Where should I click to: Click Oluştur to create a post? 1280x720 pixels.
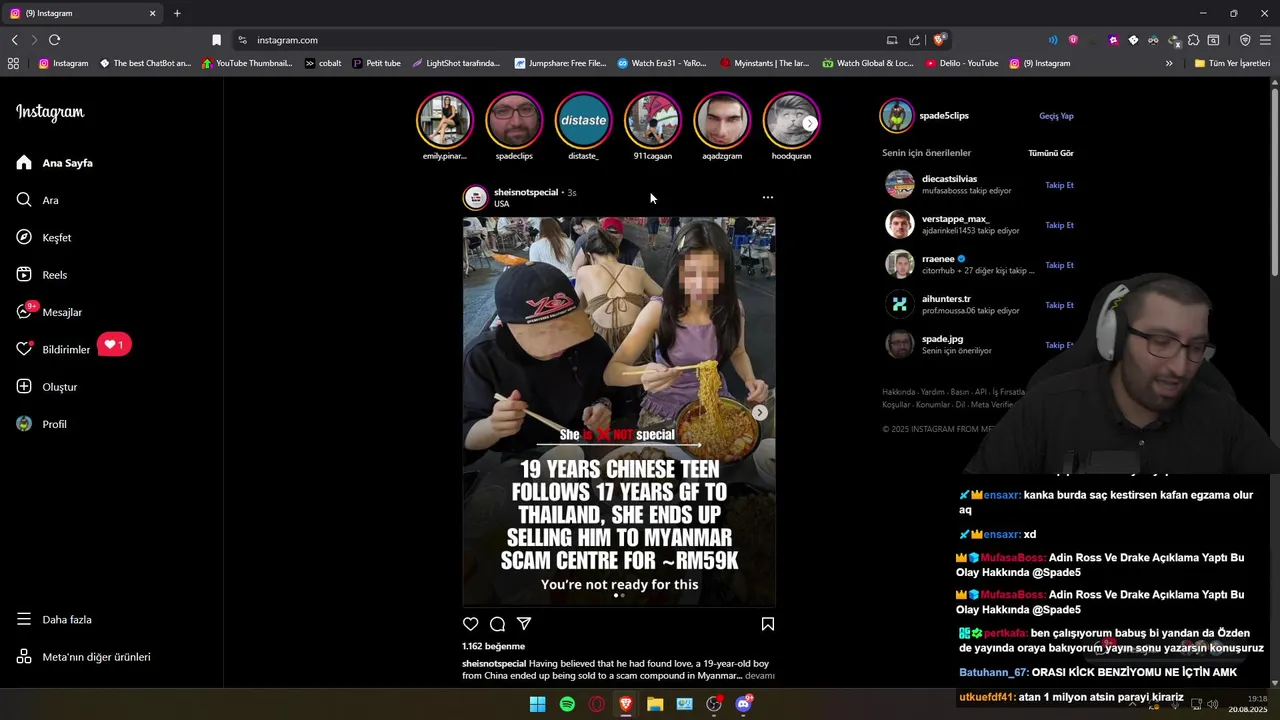(47, 387)
